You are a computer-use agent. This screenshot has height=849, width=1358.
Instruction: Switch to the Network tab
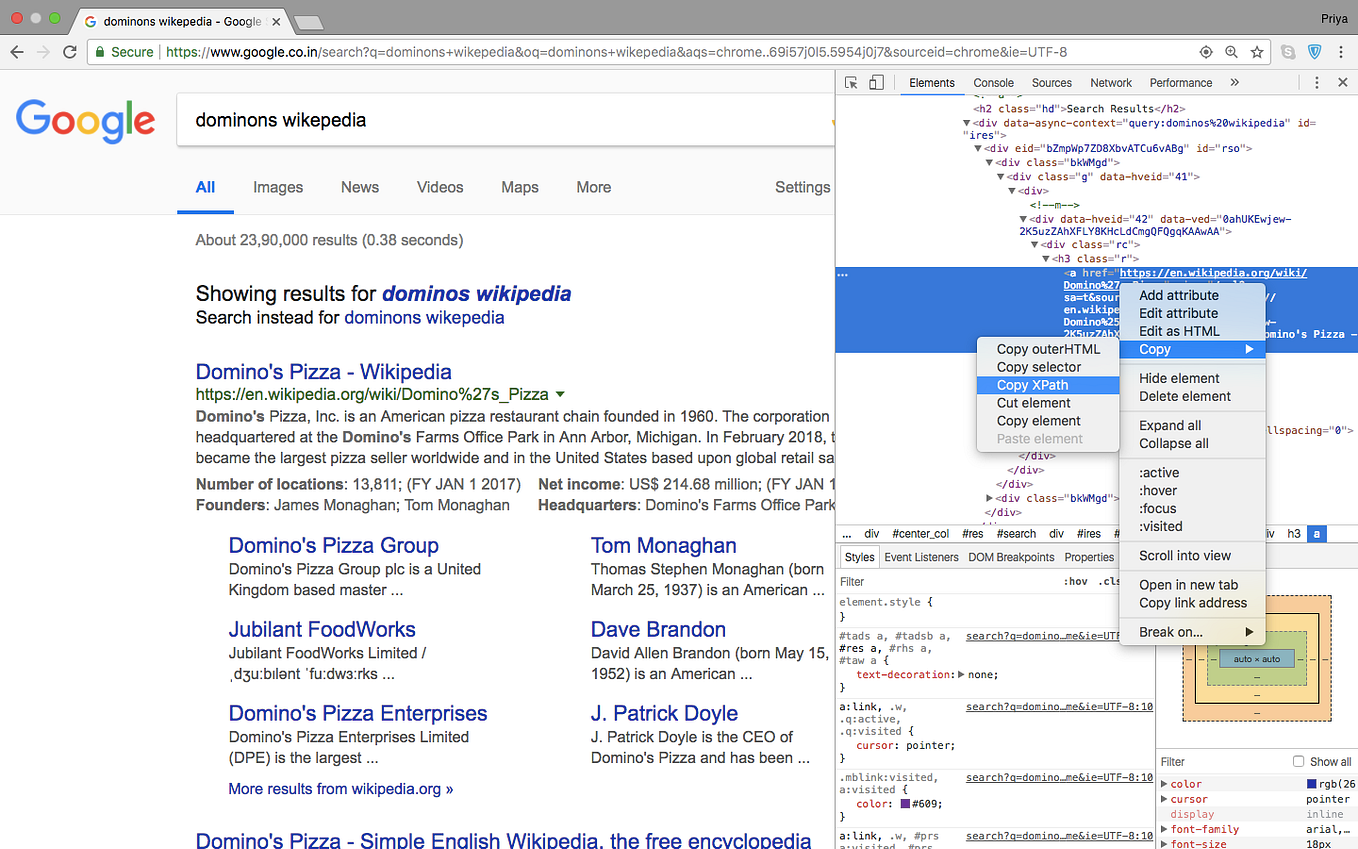pyautogui.click(x=1111, y=83)
